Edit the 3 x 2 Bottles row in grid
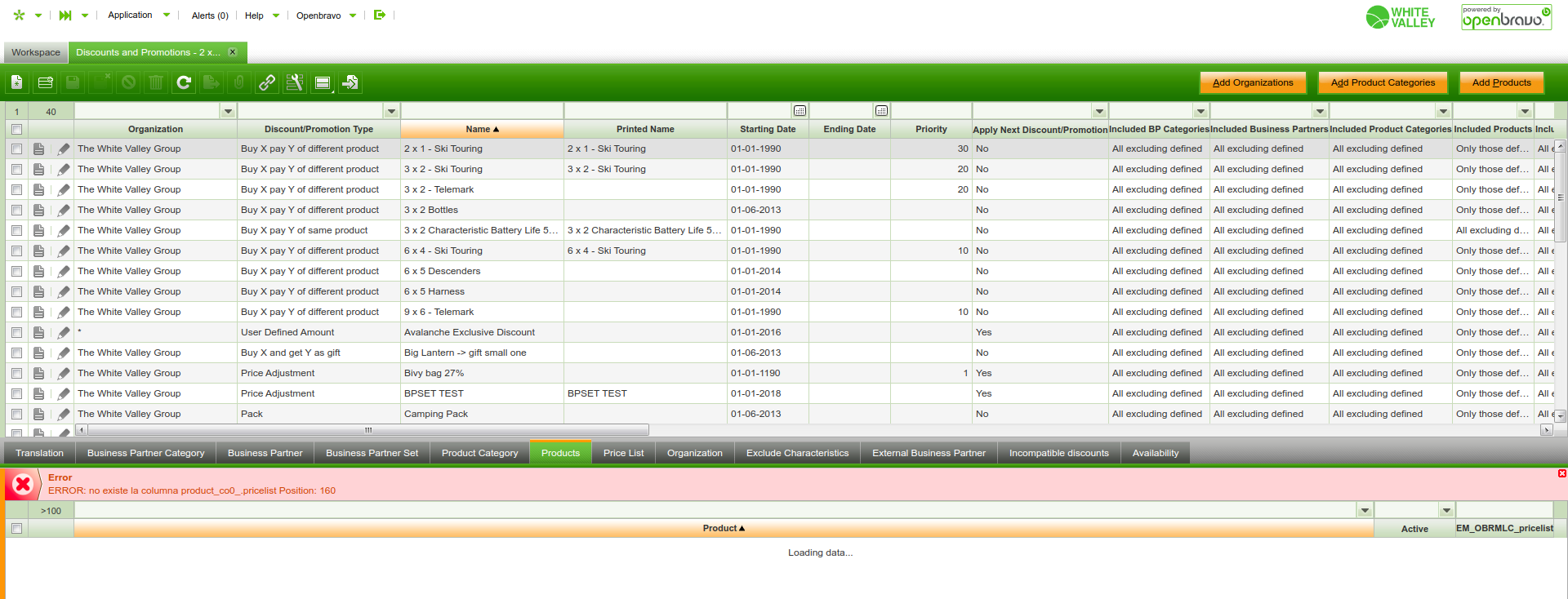The image size is (1568, 599). click(x=63, y=210)
